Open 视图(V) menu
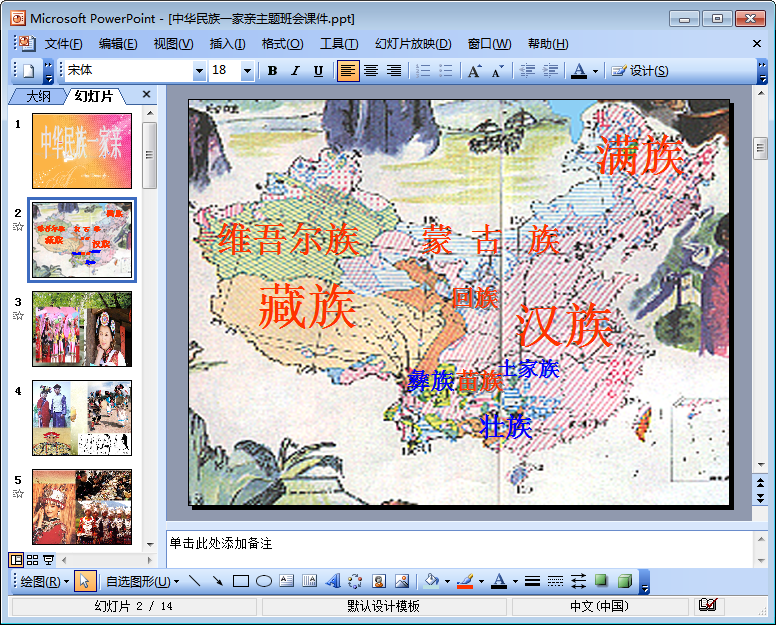This screenshot has width=776, height=625. pyautogui.click(x=173, y=44)
